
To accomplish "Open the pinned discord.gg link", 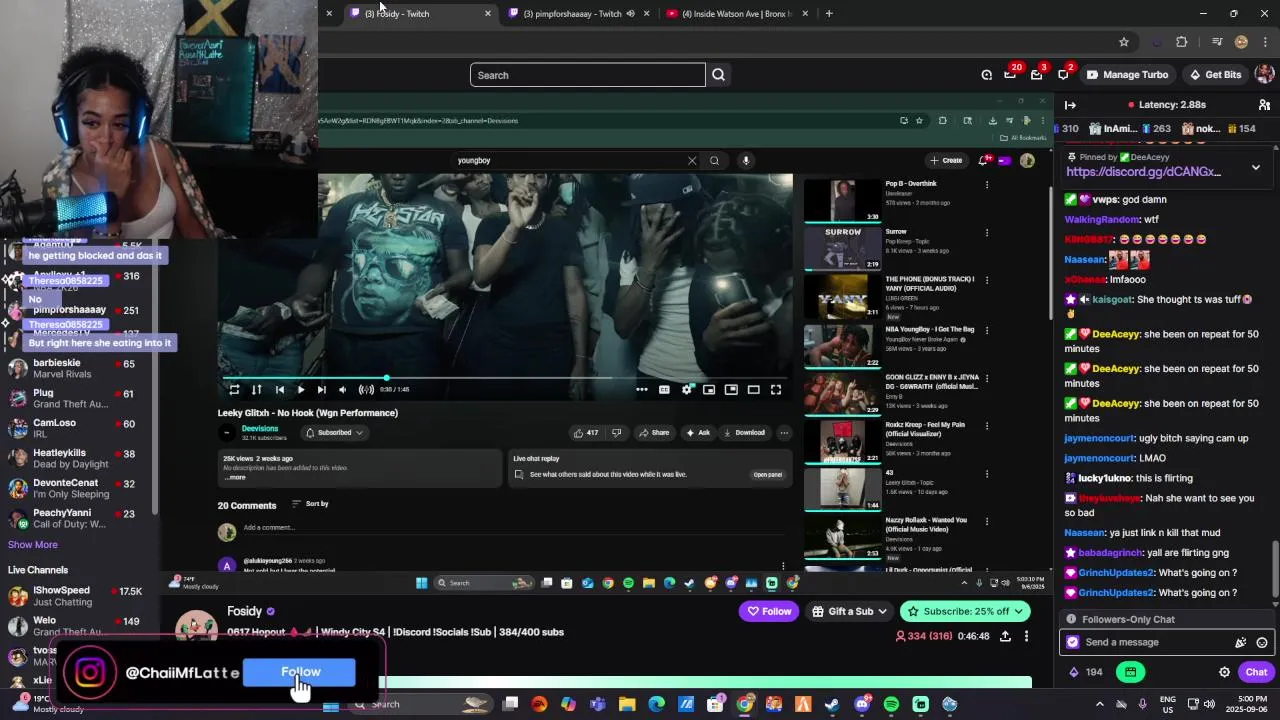I will pyautogui.click(x=1143, y=172).
